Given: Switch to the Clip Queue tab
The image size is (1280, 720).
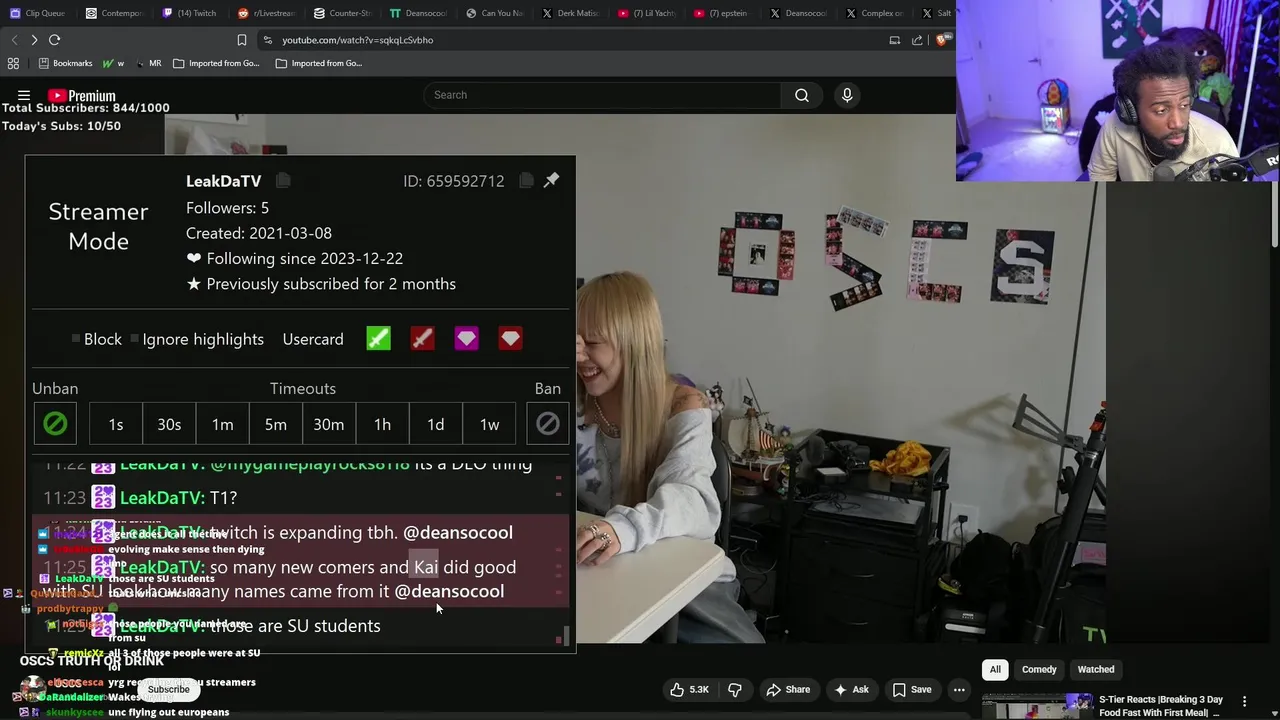Looking at the screenshot, I should [37, 13].
